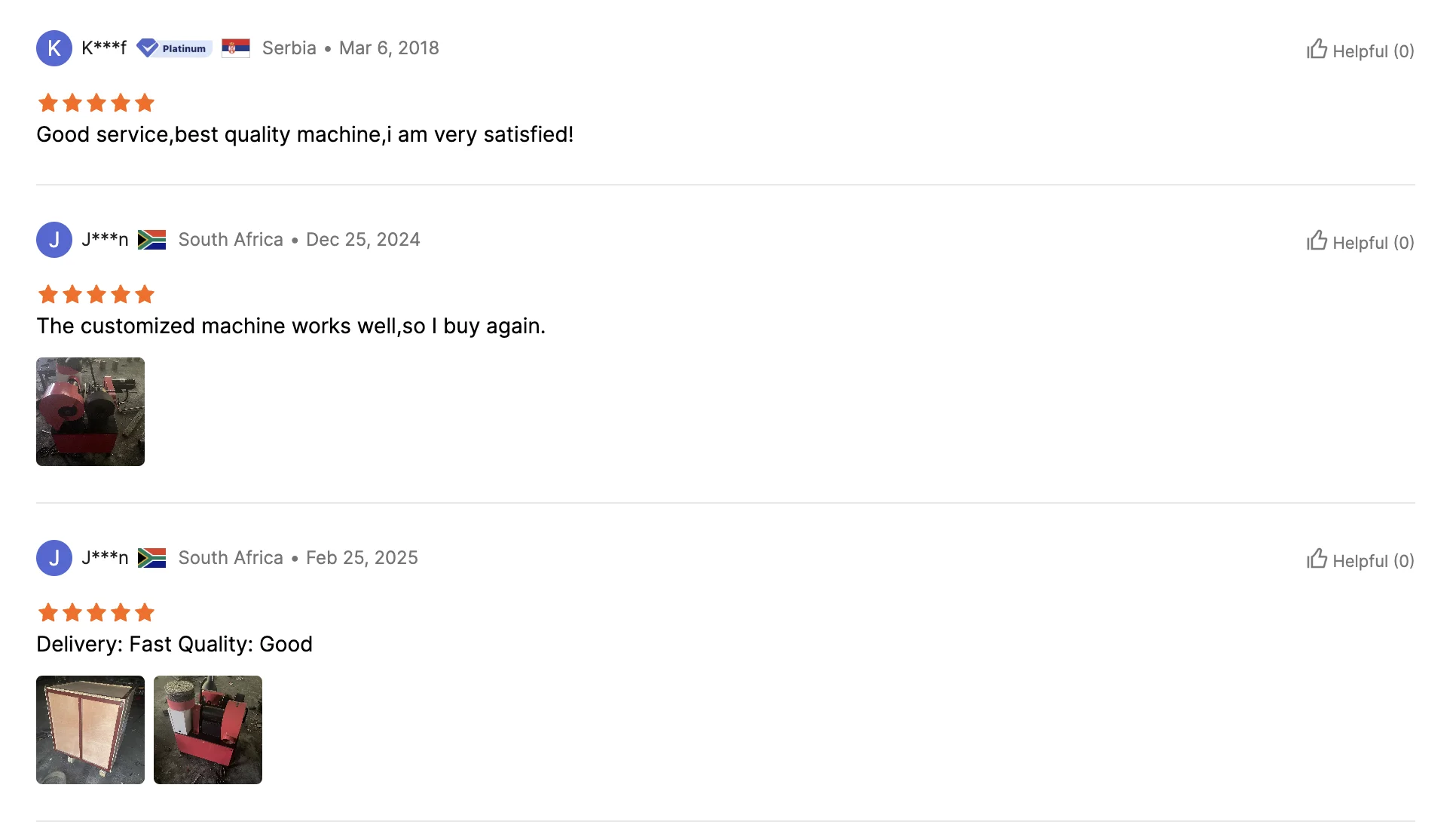
Task: Click the round K avatar icon
Action: point(54,48)
